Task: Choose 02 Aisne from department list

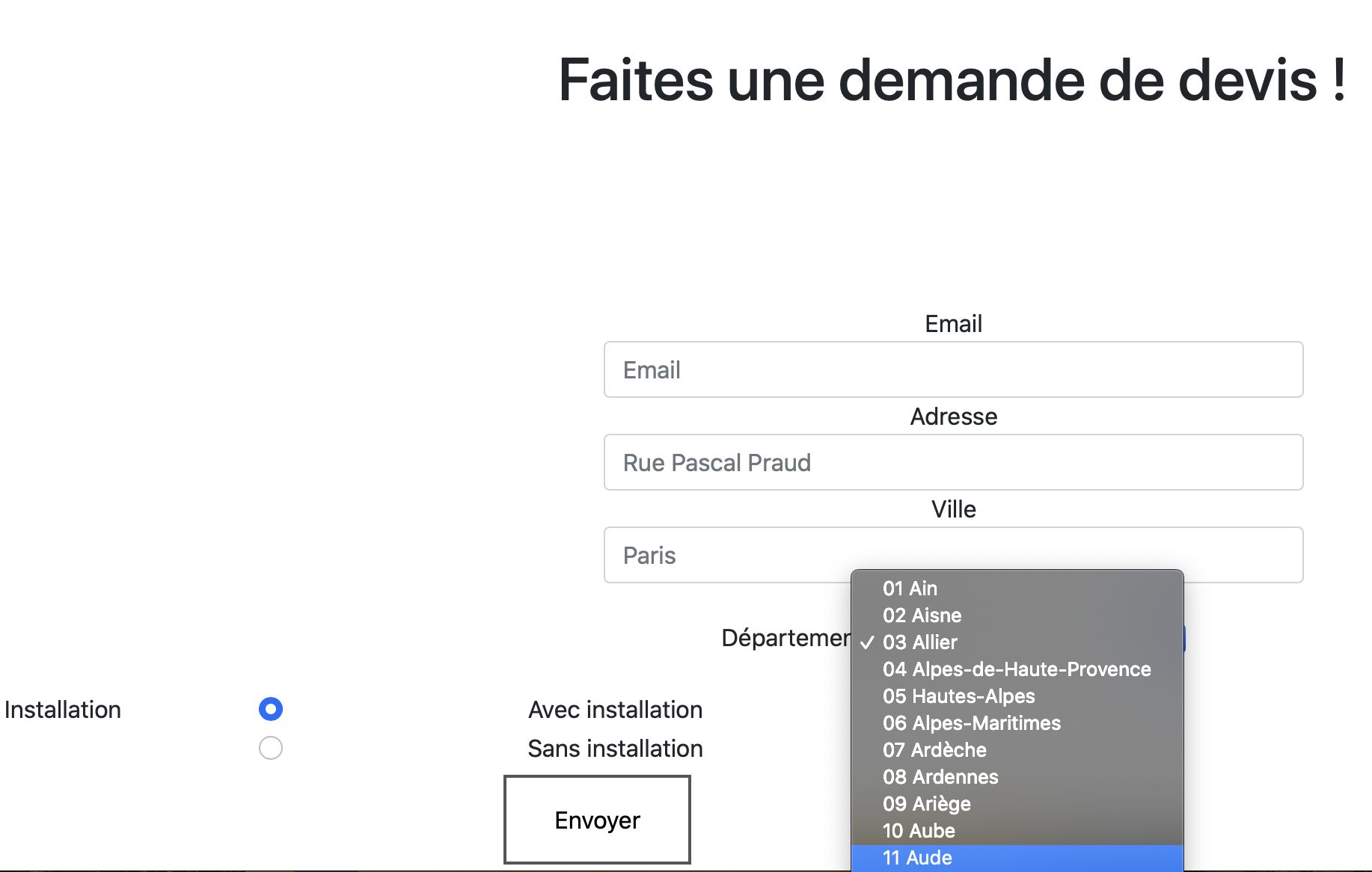Action: tap(922, 615)
